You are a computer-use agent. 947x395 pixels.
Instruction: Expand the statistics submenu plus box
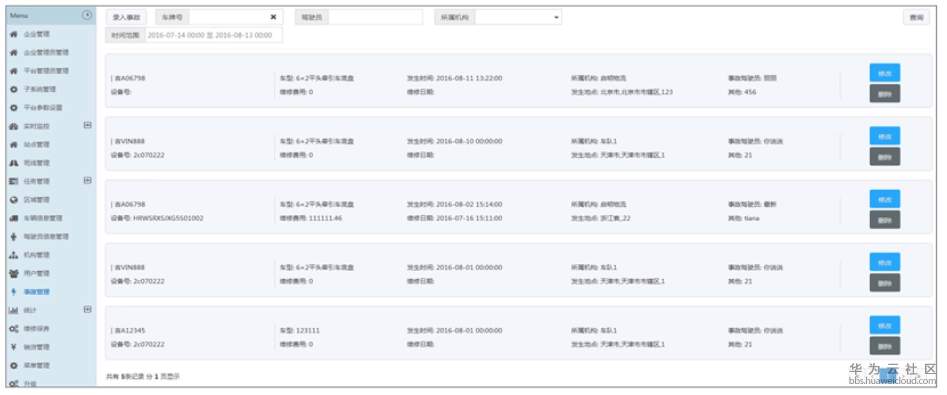click(88, 309)
